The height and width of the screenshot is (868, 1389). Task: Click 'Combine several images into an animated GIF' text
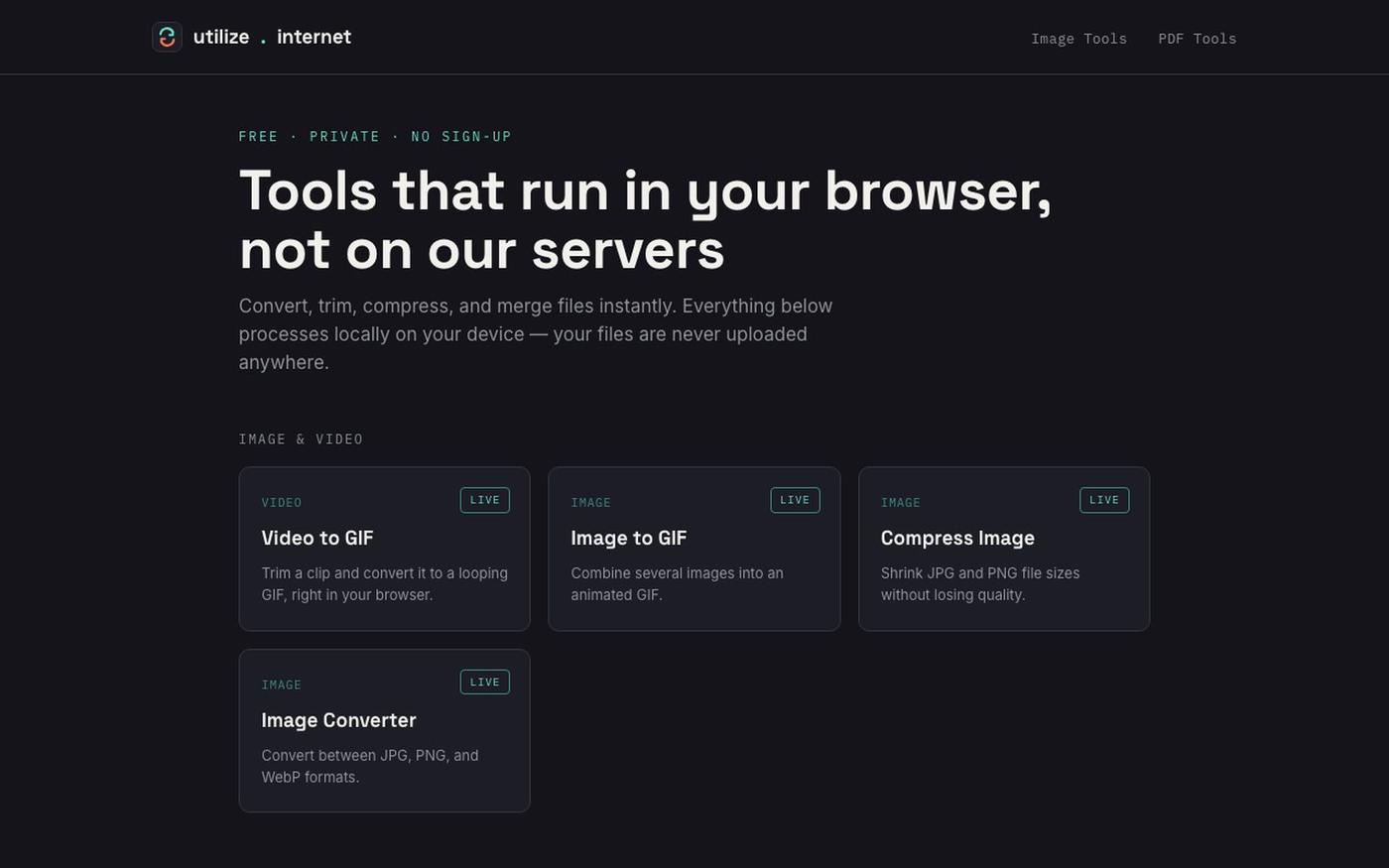coord(677,584)
